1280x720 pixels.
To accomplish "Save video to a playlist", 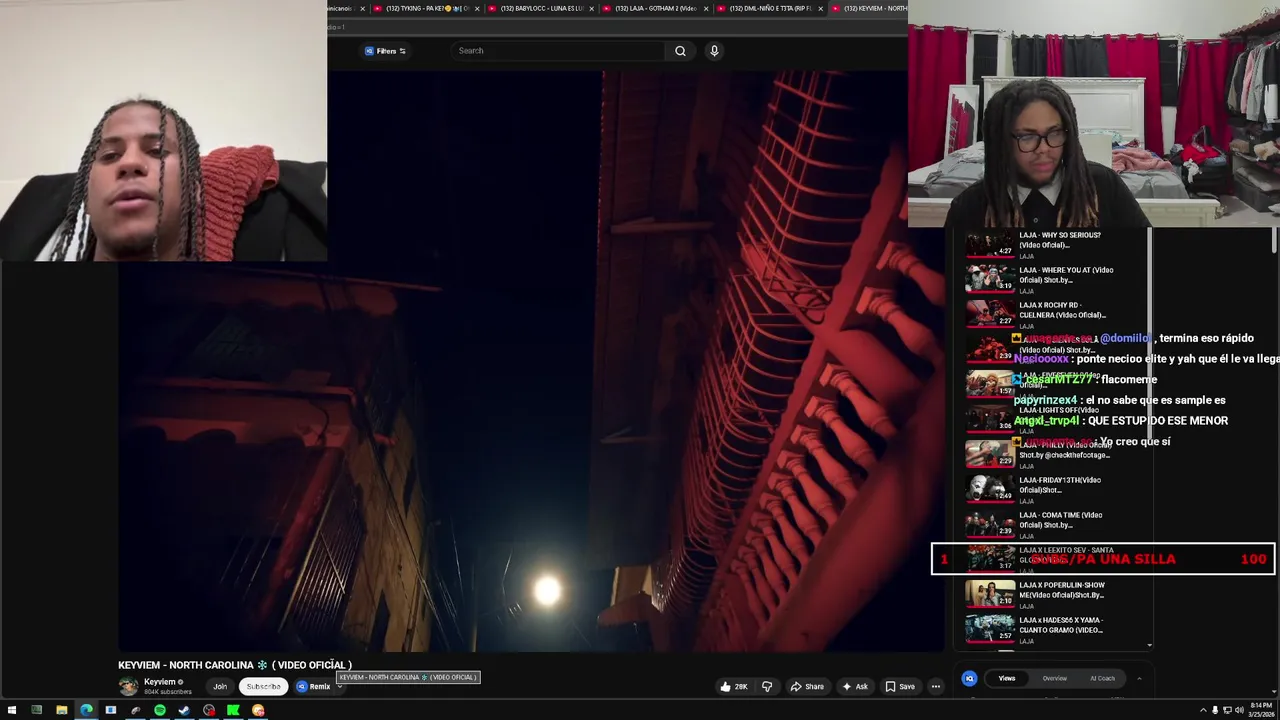I will (900, 686).
